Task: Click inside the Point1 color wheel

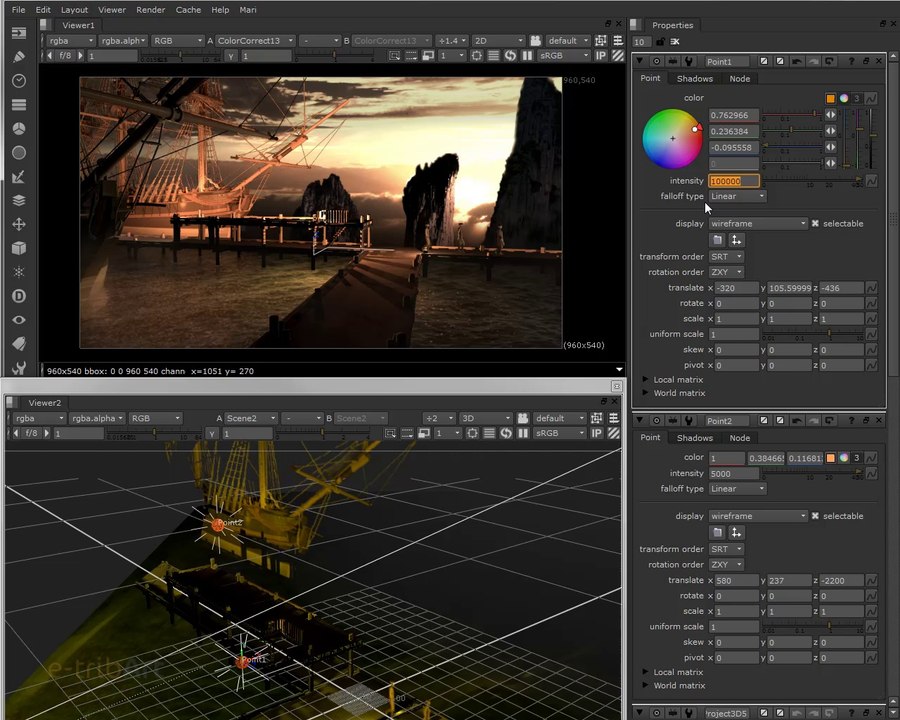Action: click(673, 139)
